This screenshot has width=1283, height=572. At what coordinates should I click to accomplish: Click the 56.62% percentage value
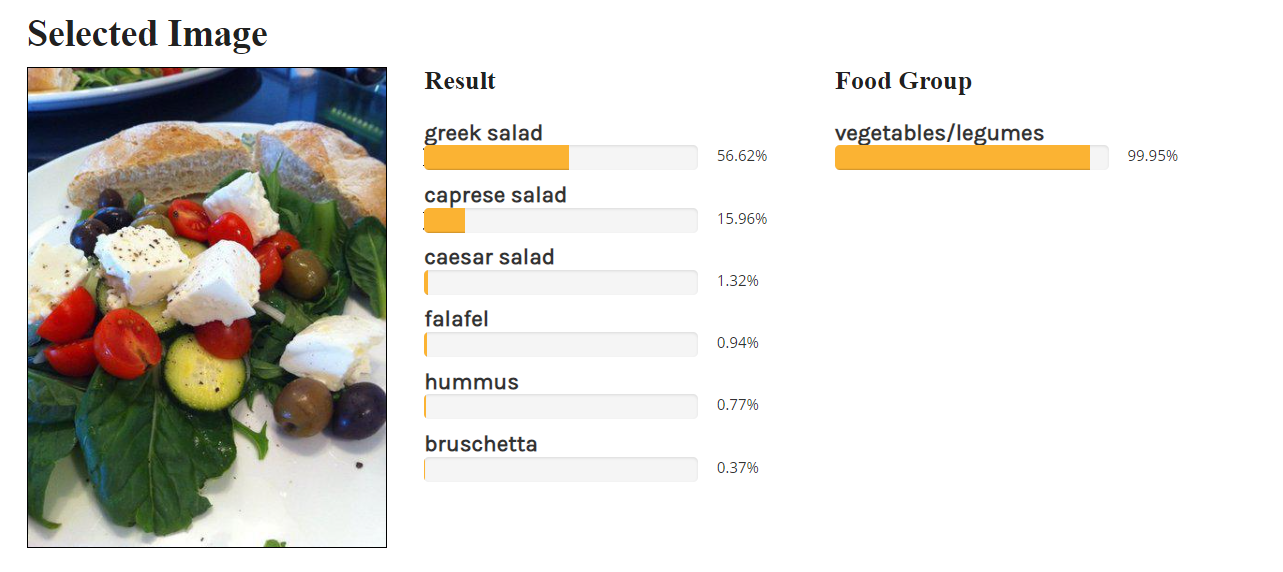tap(742, 156)
